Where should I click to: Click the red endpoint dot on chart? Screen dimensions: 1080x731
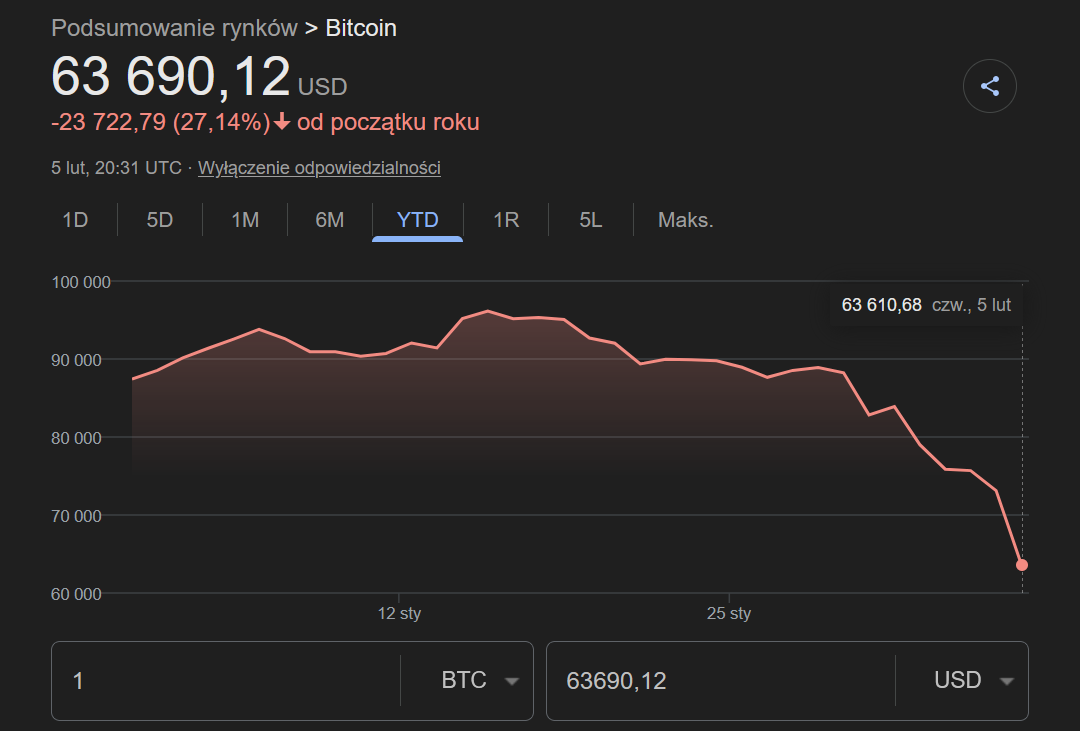coord(1022,565)
